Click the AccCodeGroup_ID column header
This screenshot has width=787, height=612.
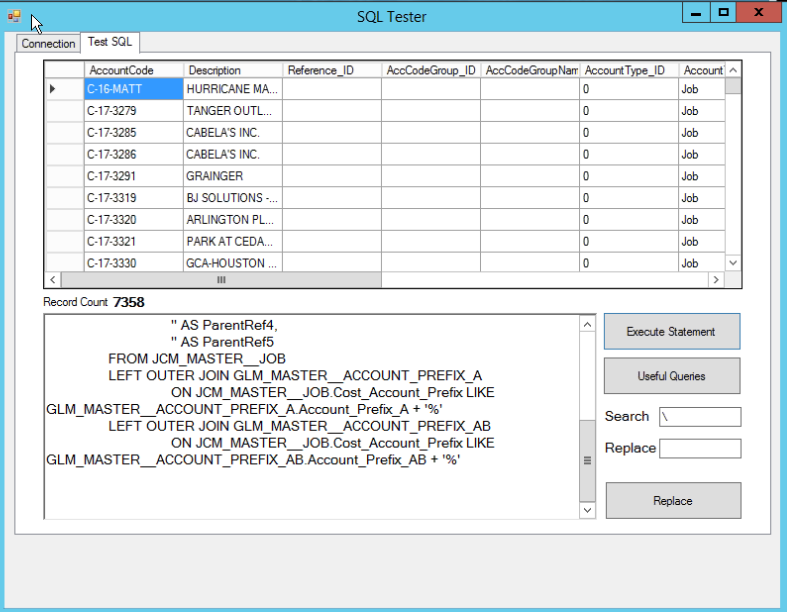[431, 70]
